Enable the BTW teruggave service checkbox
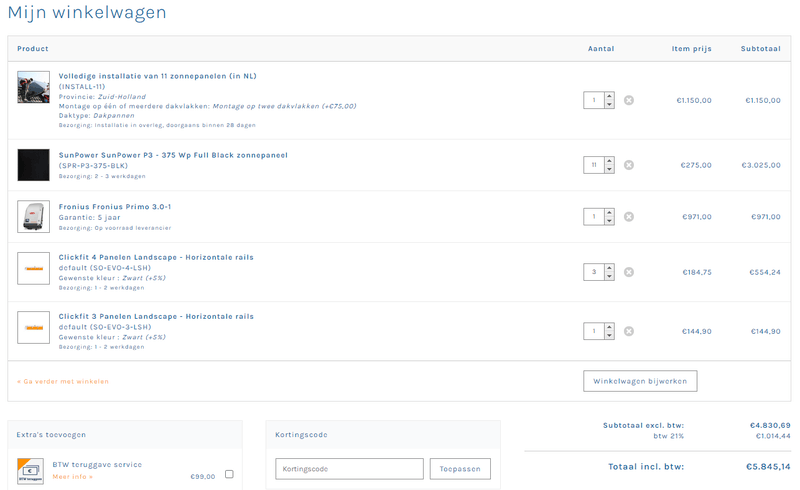 229,474
